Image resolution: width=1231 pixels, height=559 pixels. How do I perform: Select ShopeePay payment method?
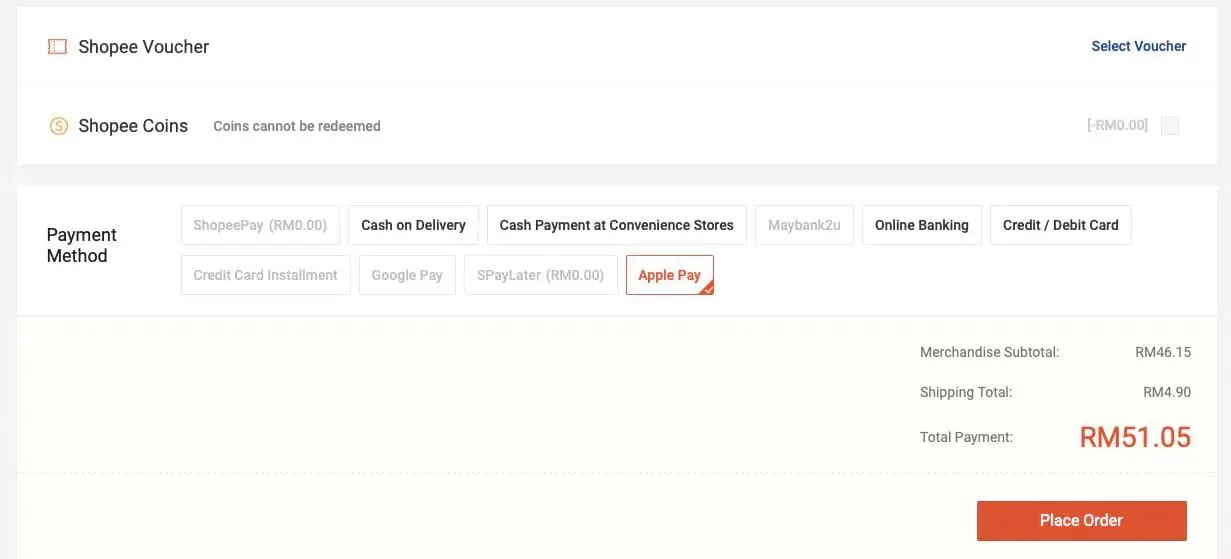(260, 225)
